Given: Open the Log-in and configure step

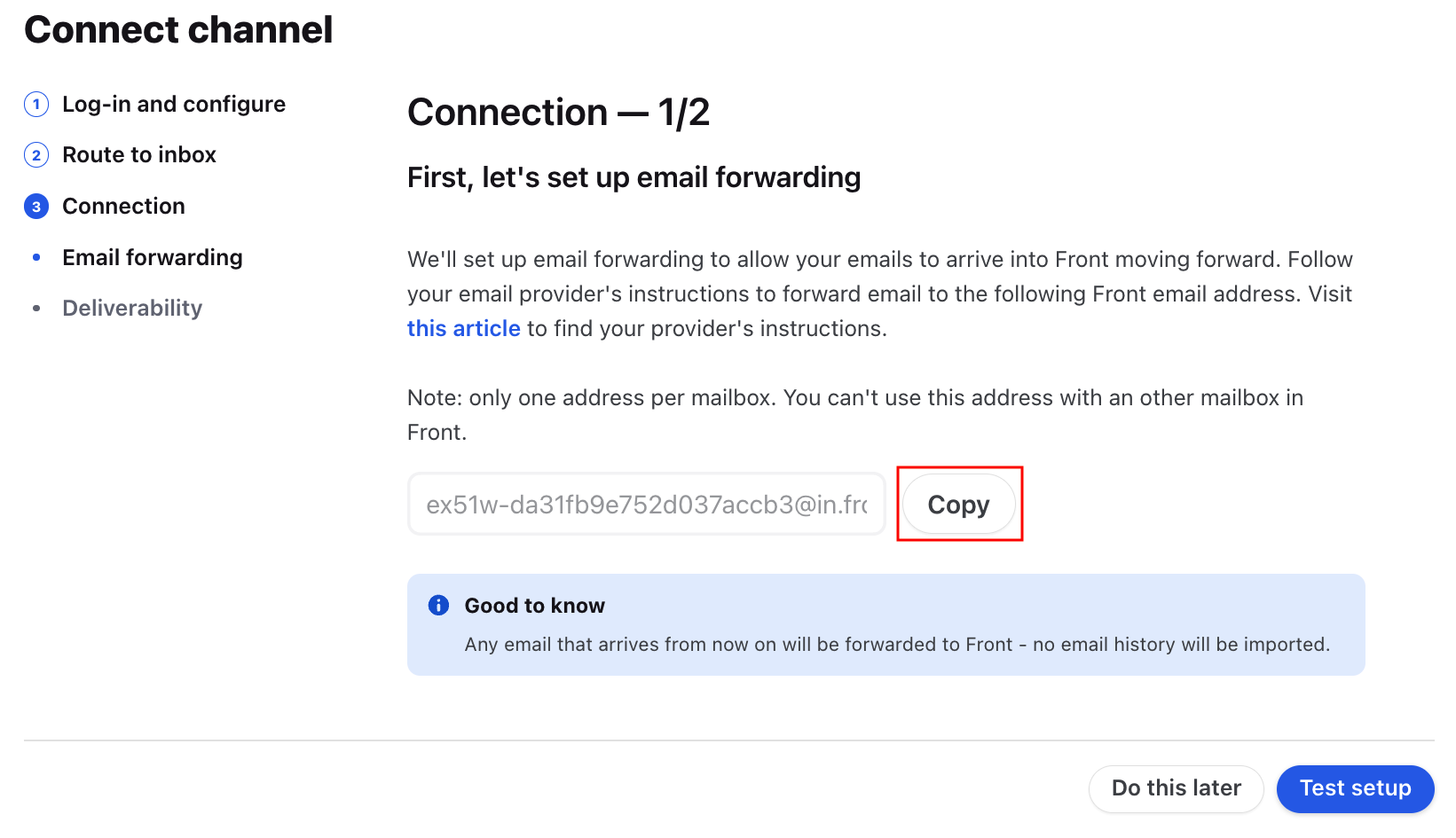Looking at the screenshot, I should pos(174,105).
